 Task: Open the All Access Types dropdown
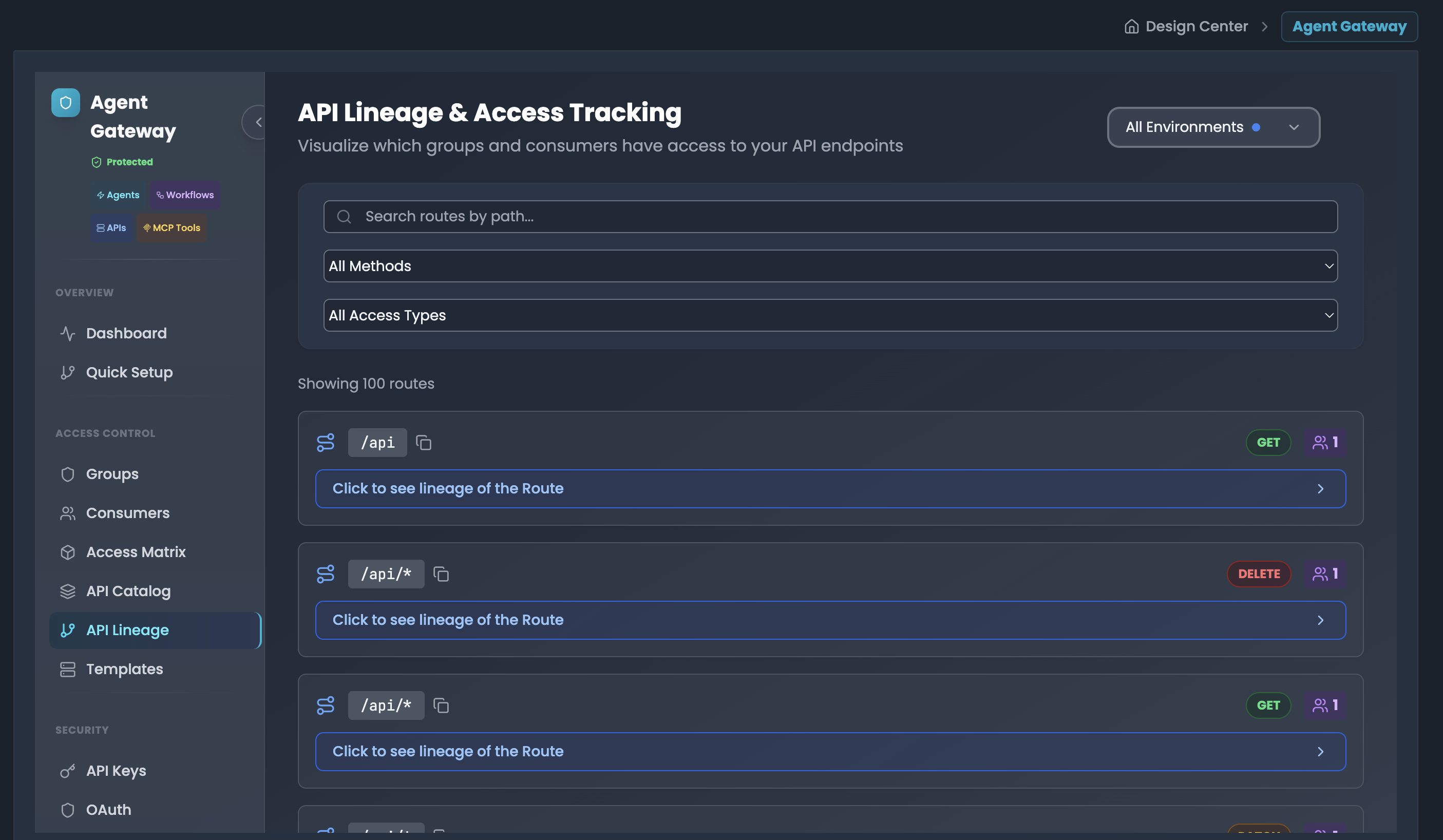[830, 315]
